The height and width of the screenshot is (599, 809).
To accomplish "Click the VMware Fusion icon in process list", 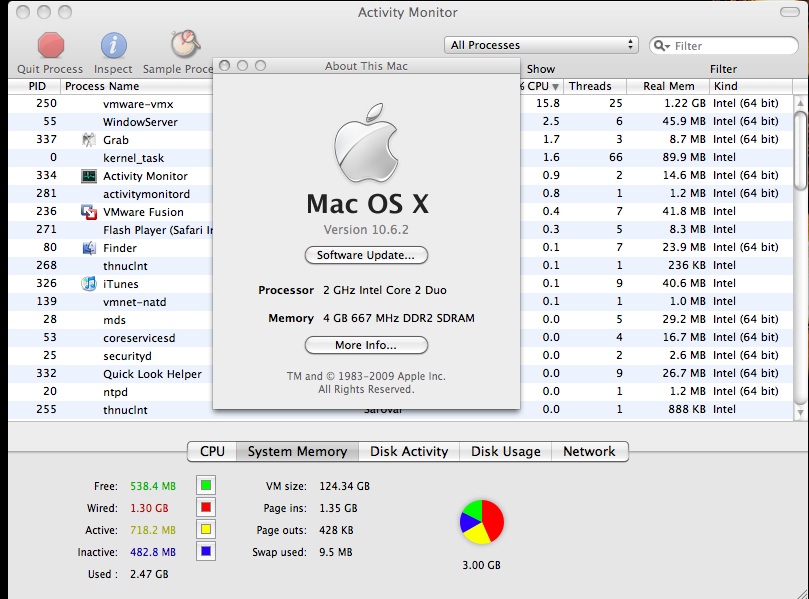I will (x=89, y=212).
